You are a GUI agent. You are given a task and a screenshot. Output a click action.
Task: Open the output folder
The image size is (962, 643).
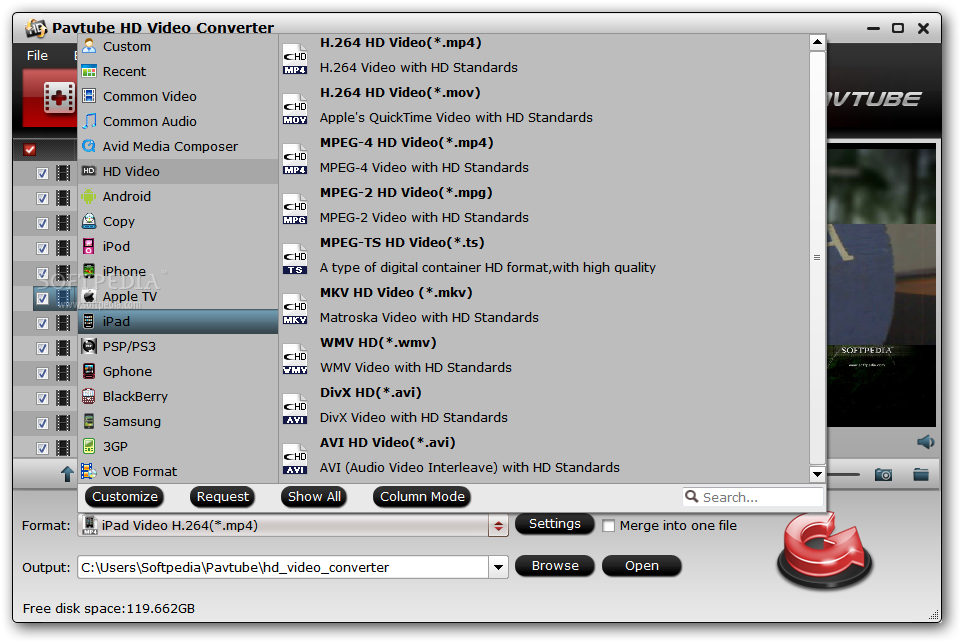coord(642,566)
